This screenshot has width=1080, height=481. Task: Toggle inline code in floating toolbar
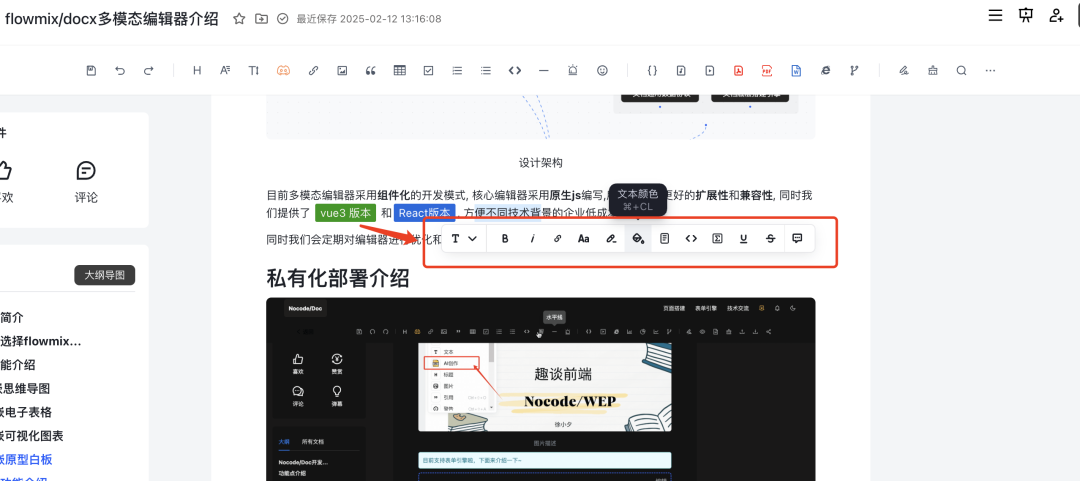pyautogui.click(x=691, y=238)
